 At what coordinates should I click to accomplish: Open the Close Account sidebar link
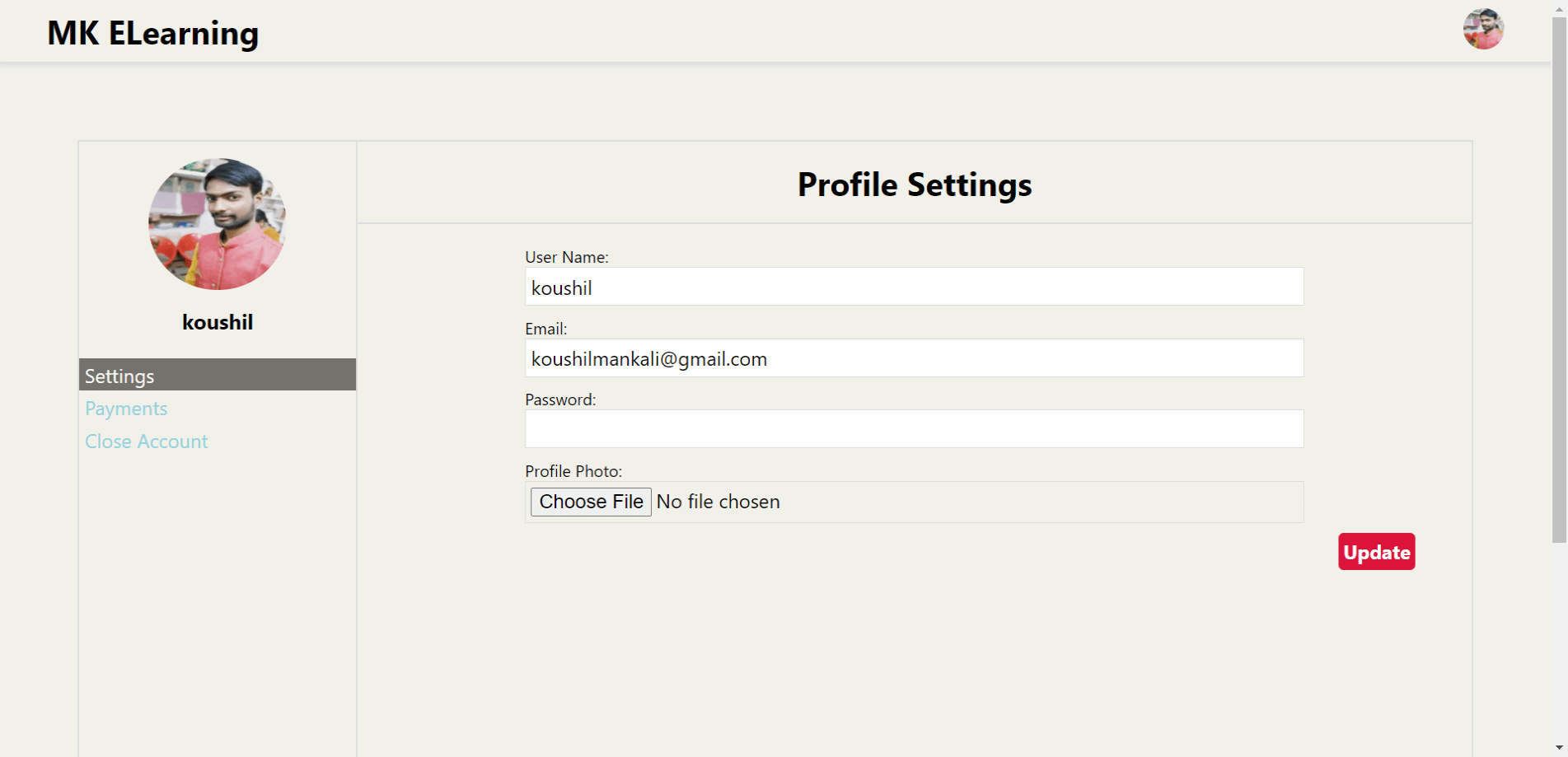[147, 442]
